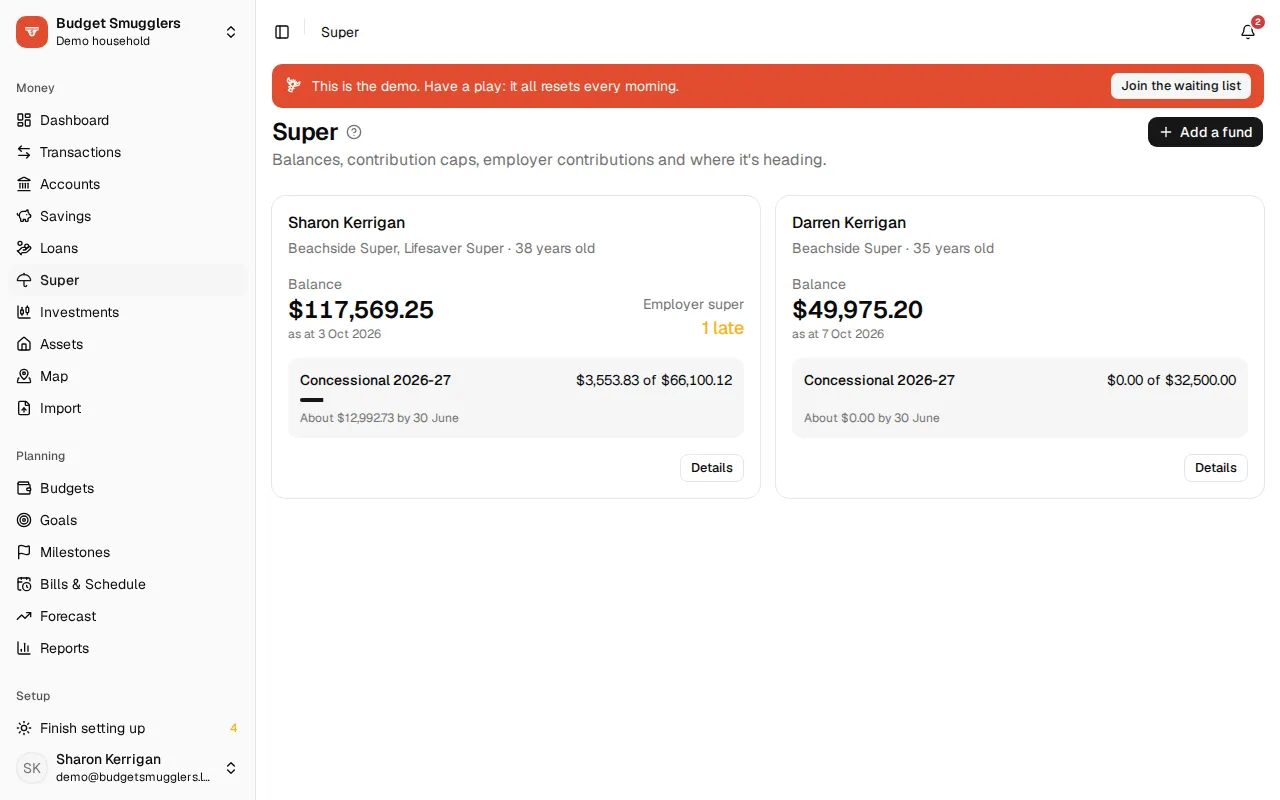Click "$0.00 of $32,500.00"

tap(1171, 380)
